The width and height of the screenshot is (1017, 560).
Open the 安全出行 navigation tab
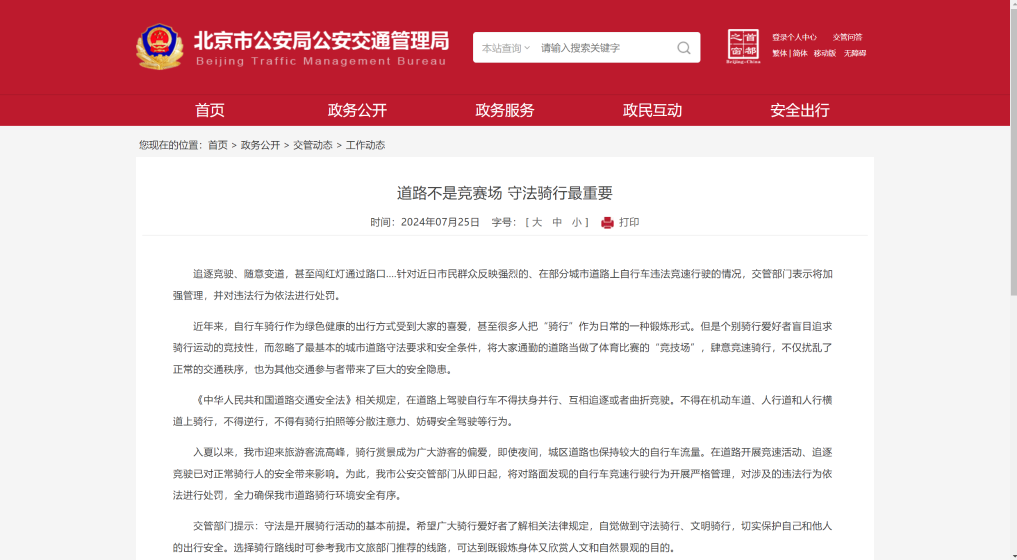(800, 110)
